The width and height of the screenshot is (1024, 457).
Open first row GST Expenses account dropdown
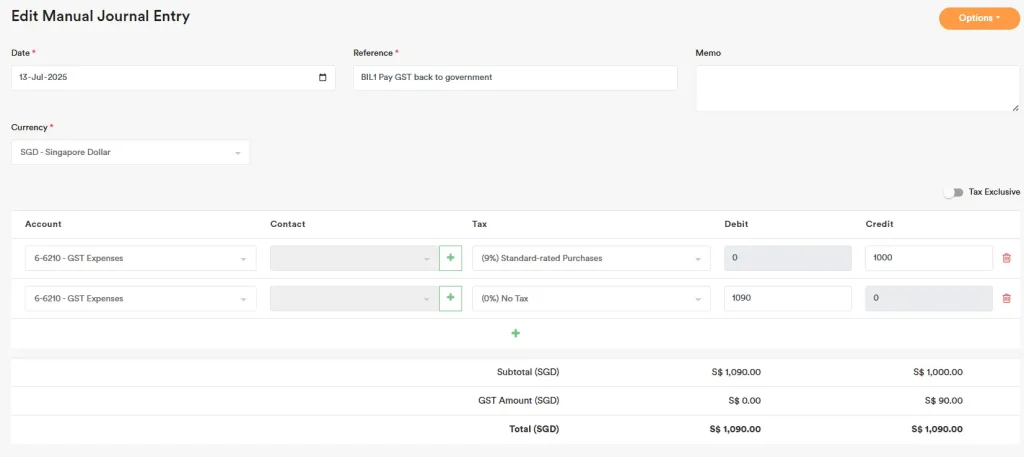click(140, 258)
